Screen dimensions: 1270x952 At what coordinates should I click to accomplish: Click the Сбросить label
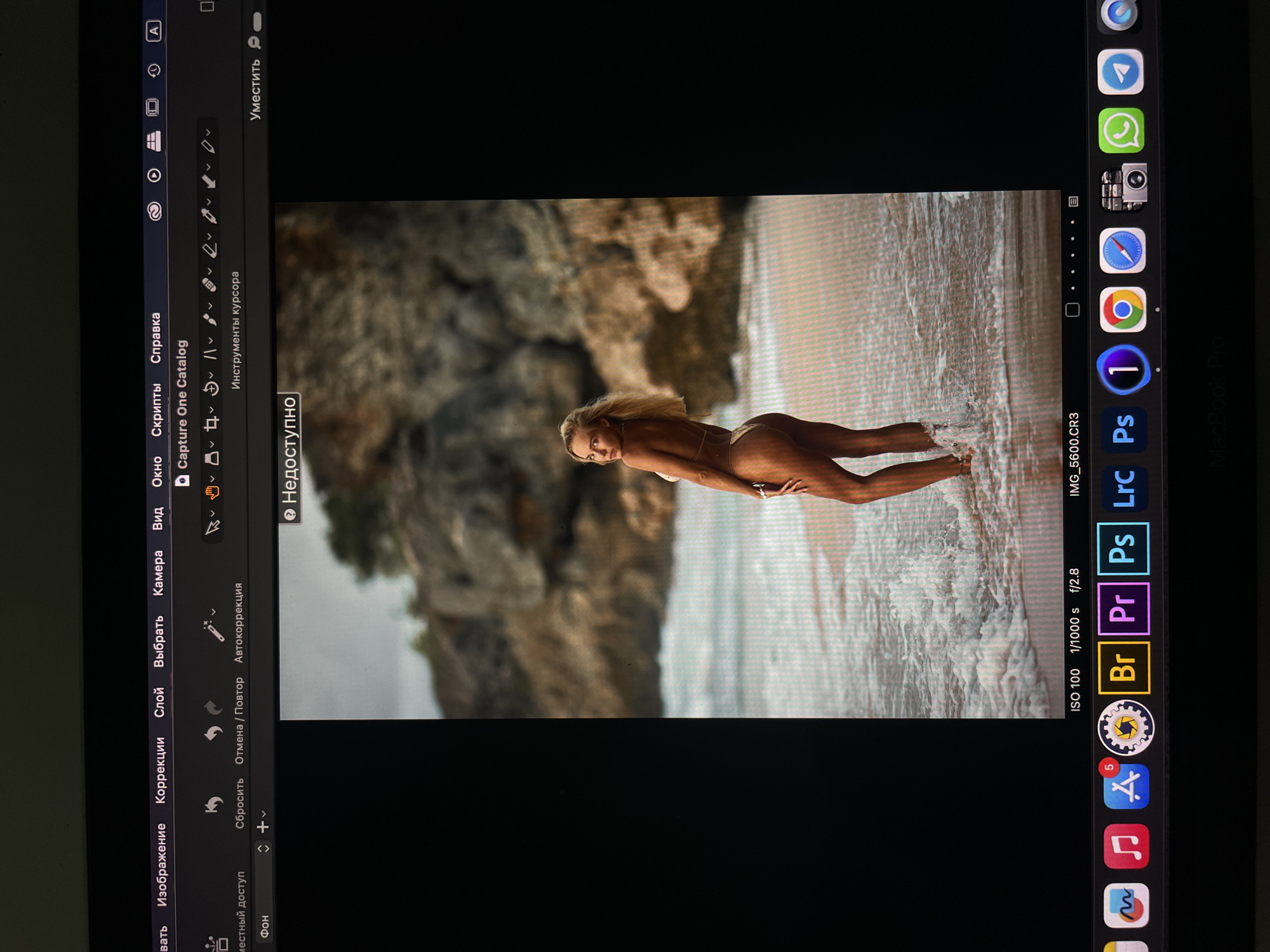(239, 804)
